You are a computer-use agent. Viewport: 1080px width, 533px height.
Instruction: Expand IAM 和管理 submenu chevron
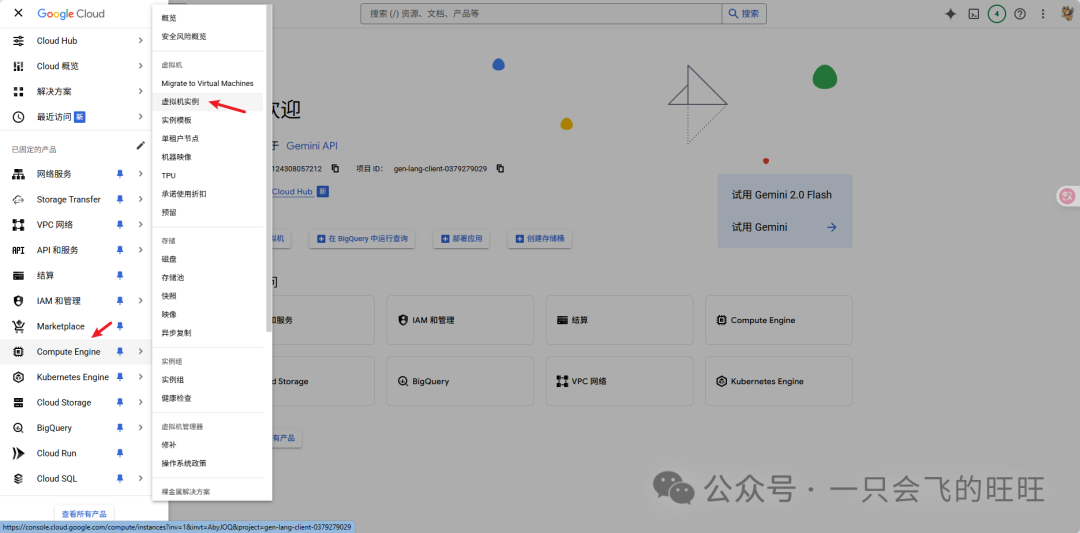(x=141, y=301)
